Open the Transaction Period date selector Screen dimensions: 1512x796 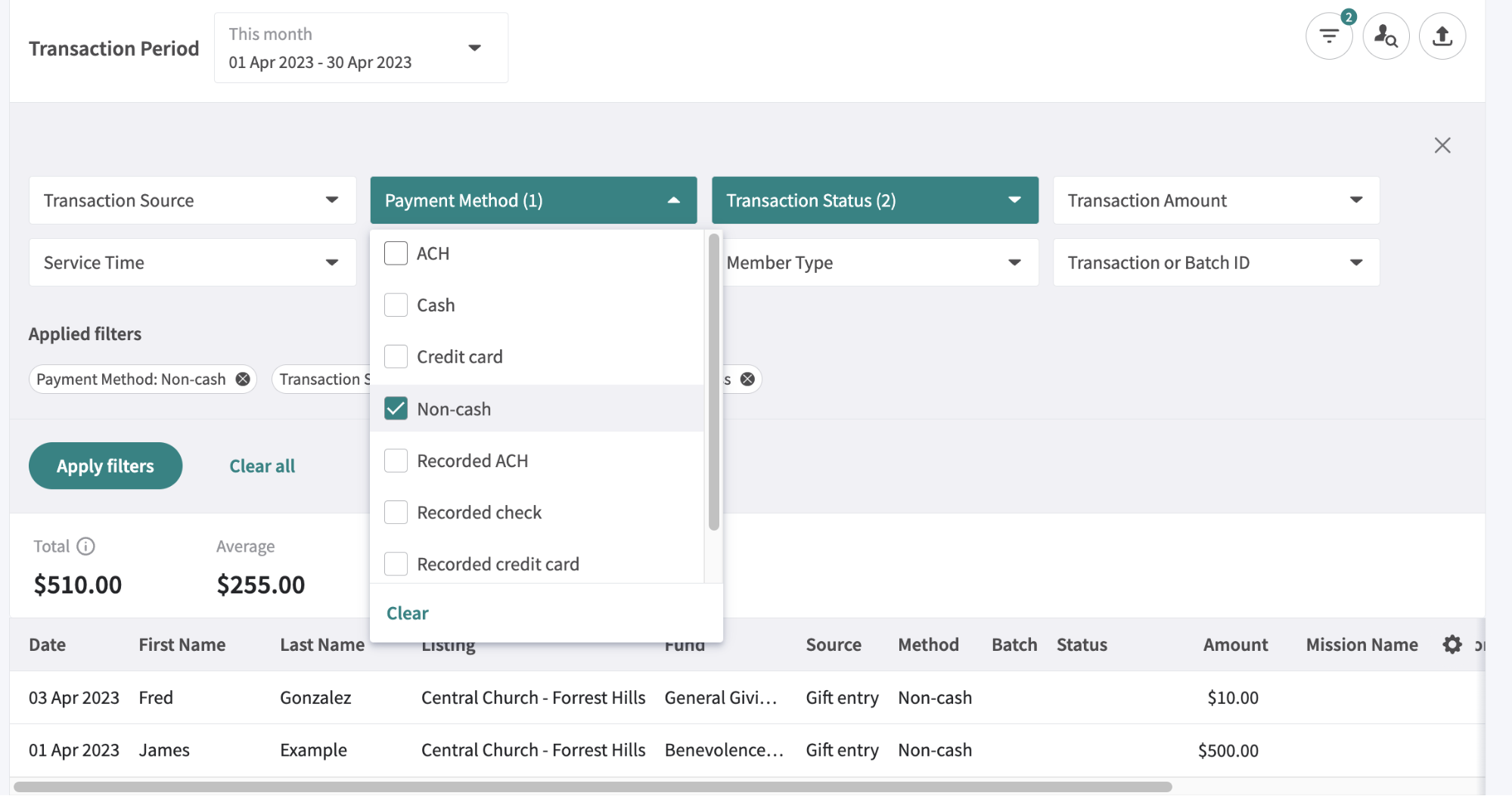(x=361, y=48)
